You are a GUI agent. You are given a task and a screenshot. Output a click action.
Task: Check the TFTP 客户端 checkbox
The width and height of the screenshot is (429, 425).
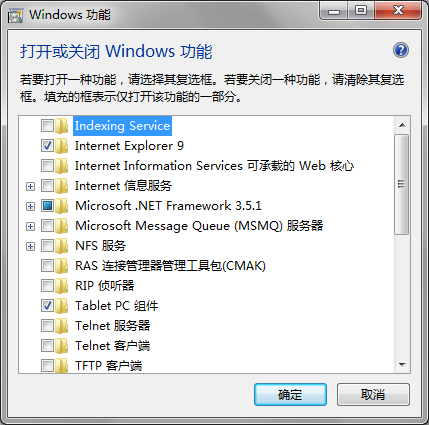click(47, 366)
